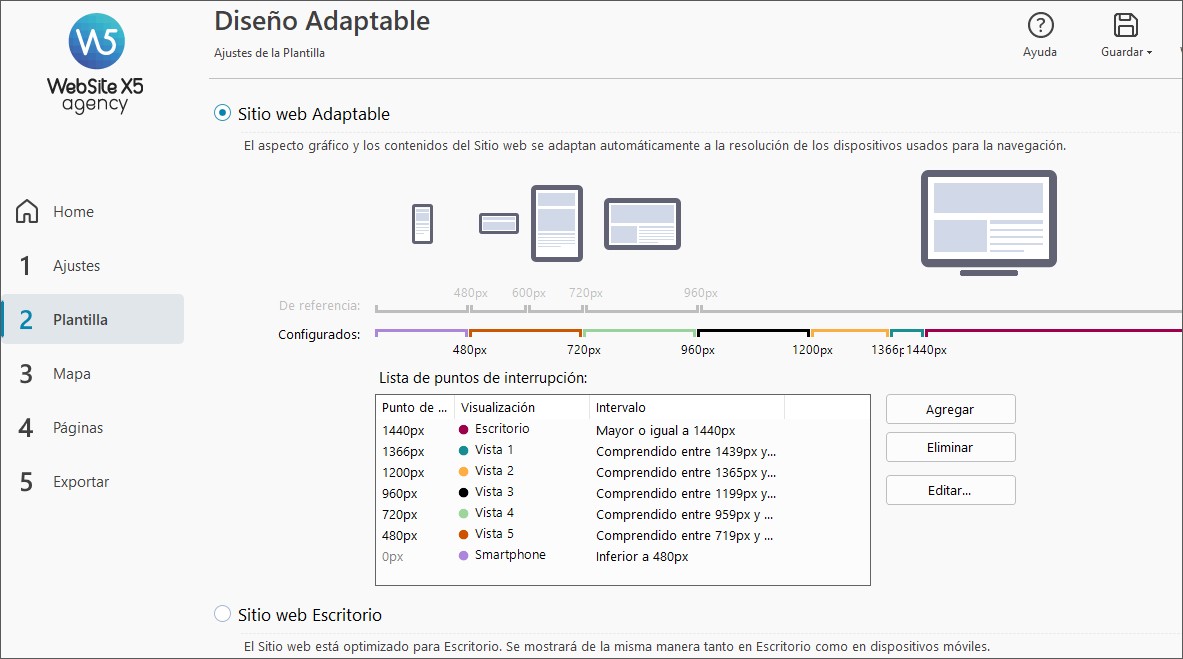
Task: Select the desktop monitor device icon
Action: click(988, 222)
